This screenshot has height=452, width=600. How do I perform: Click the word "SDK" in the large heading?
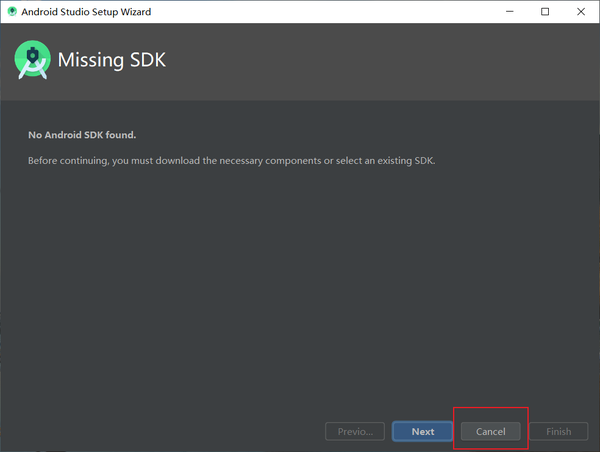146,60
